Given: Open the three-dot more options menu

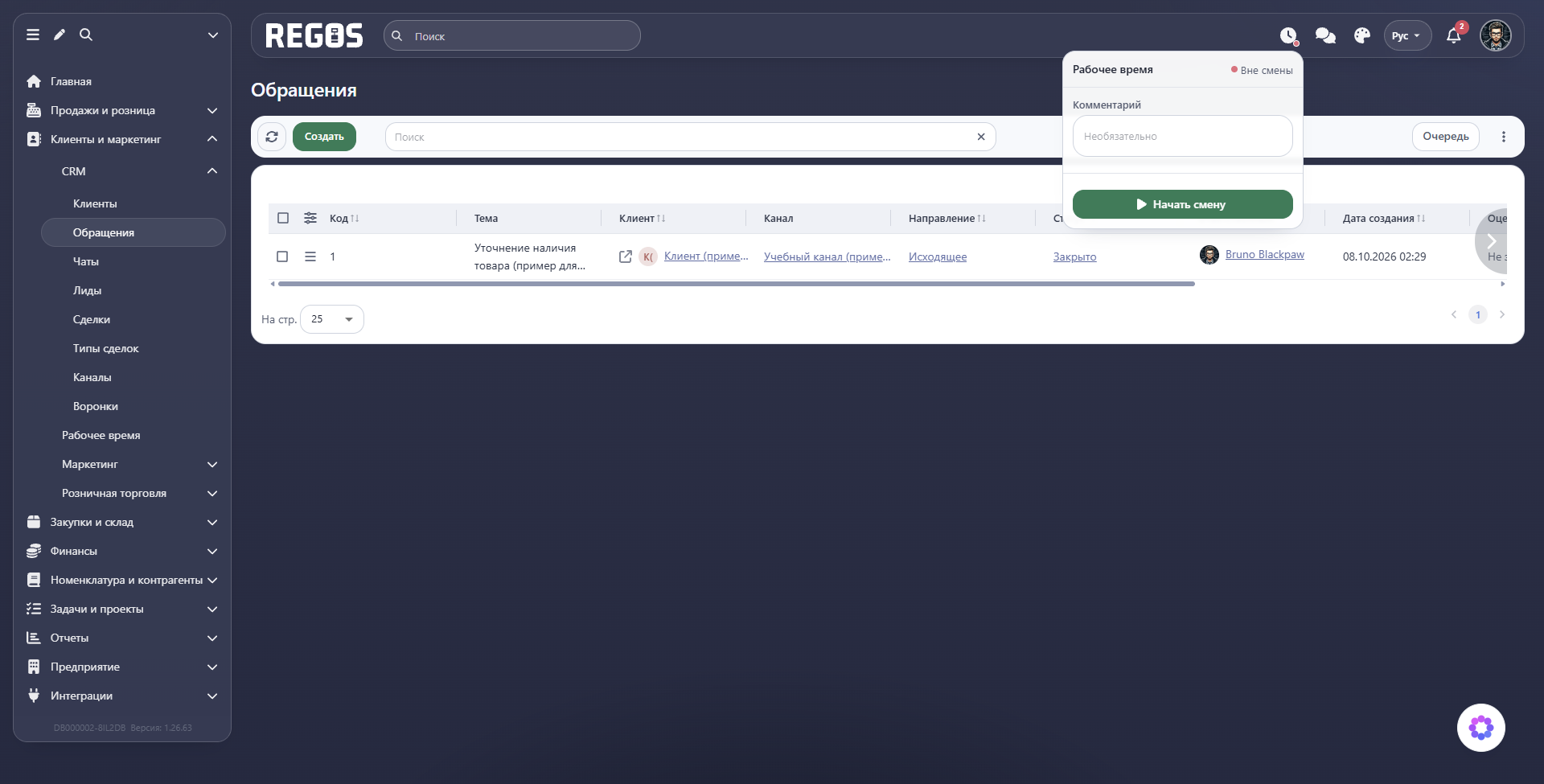Looking at the screenshot, I should tap(1504, 137).
